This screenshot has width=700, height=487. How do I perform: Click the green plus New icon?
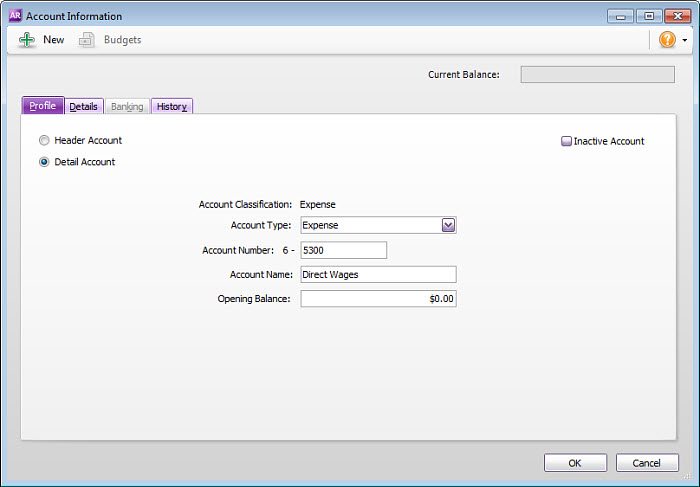(27, 40)
